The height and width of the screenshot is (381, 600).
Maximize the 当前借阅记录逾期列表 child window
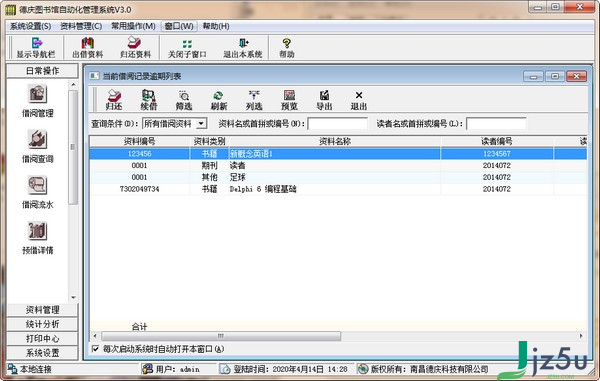coord(554,76)
